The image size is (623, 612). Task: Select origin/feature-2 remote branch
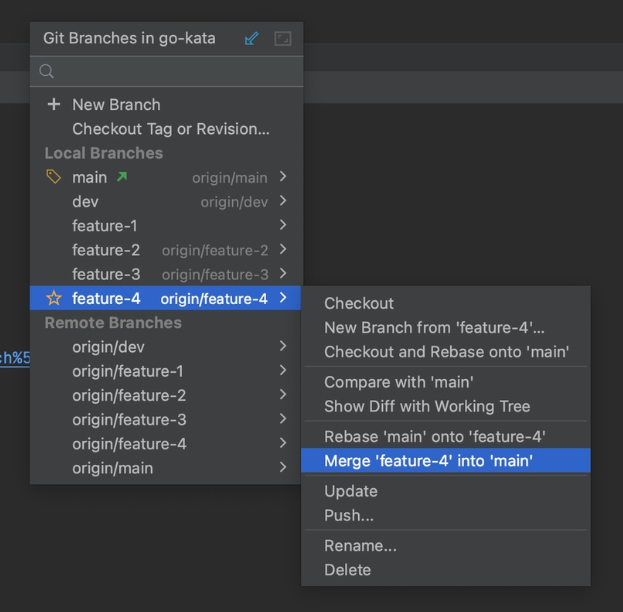click(129, 395)
